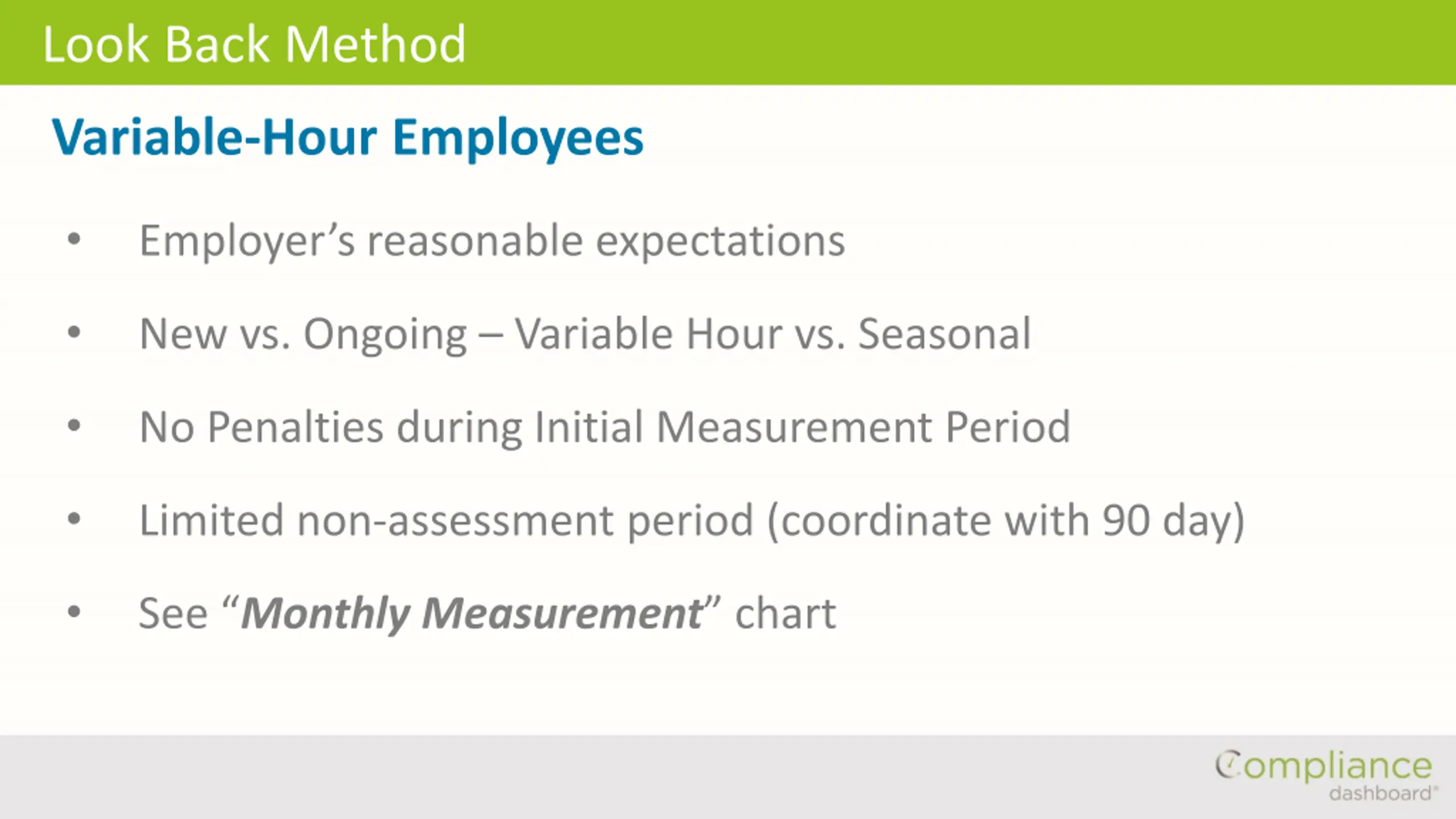
Task: Click 'No Penalties during Initial Measurement Period'
Action: (x=605, y=428)
